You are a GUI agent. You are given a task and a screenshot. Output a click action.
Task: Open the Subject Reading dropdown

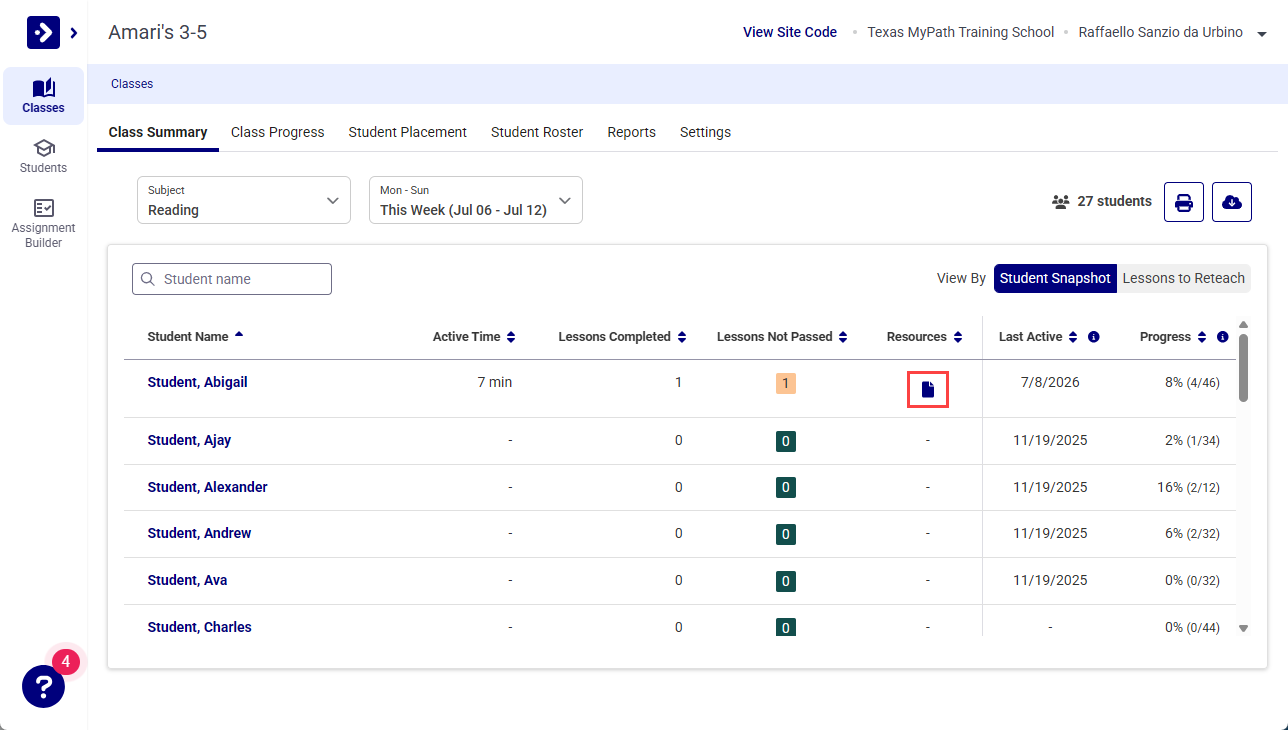(244, 200)
